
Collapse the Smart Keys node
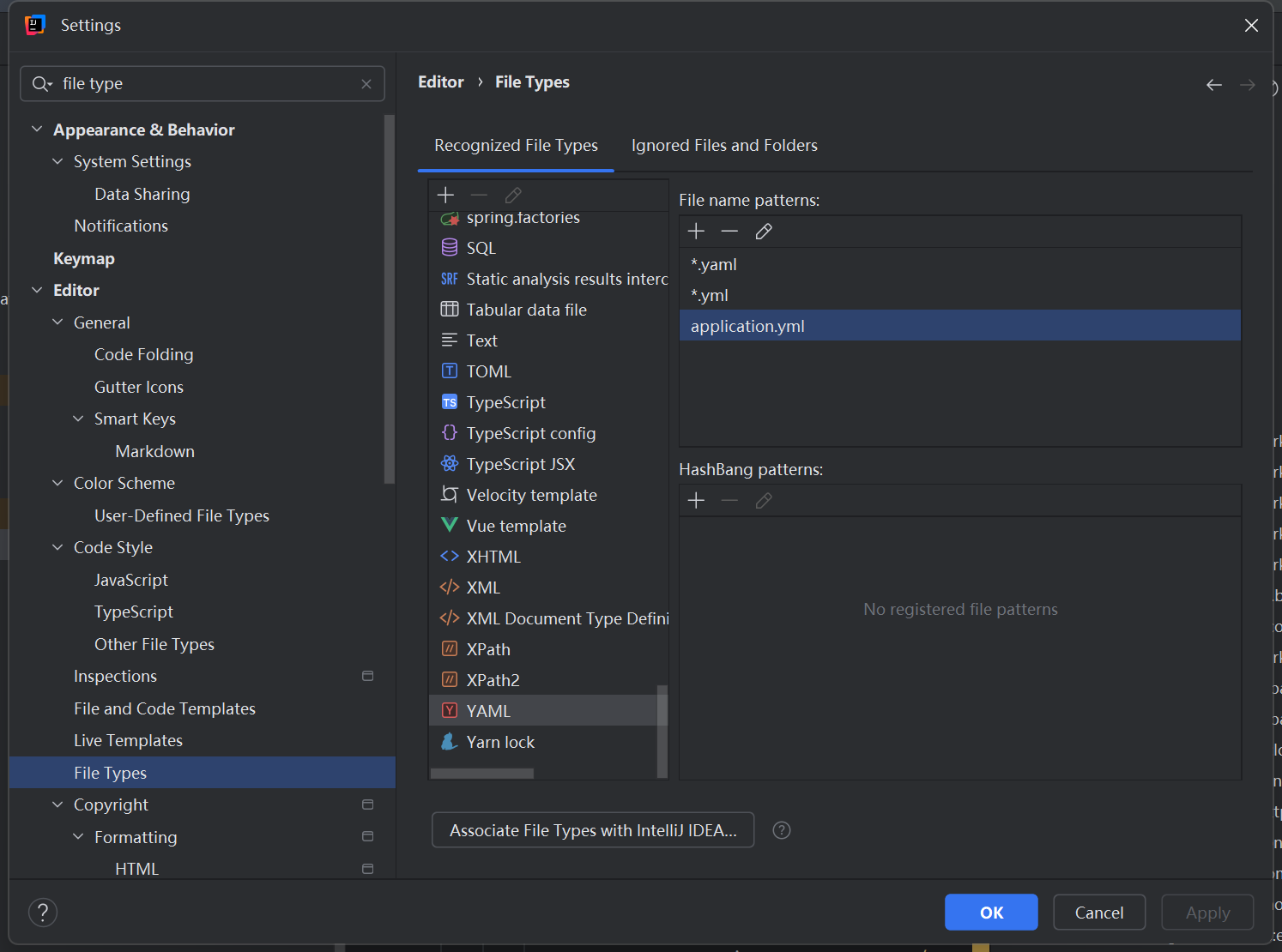click(78, 419)
